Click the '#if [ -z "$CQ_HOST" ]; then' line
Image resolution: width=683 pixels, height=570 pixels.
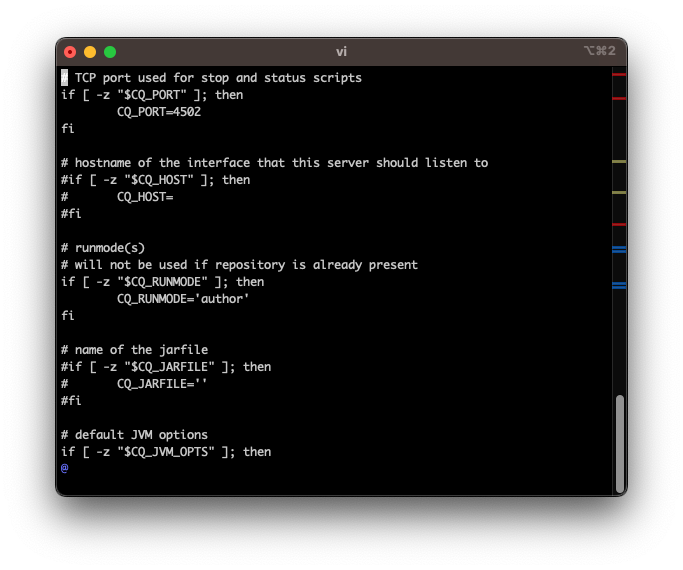156,180
